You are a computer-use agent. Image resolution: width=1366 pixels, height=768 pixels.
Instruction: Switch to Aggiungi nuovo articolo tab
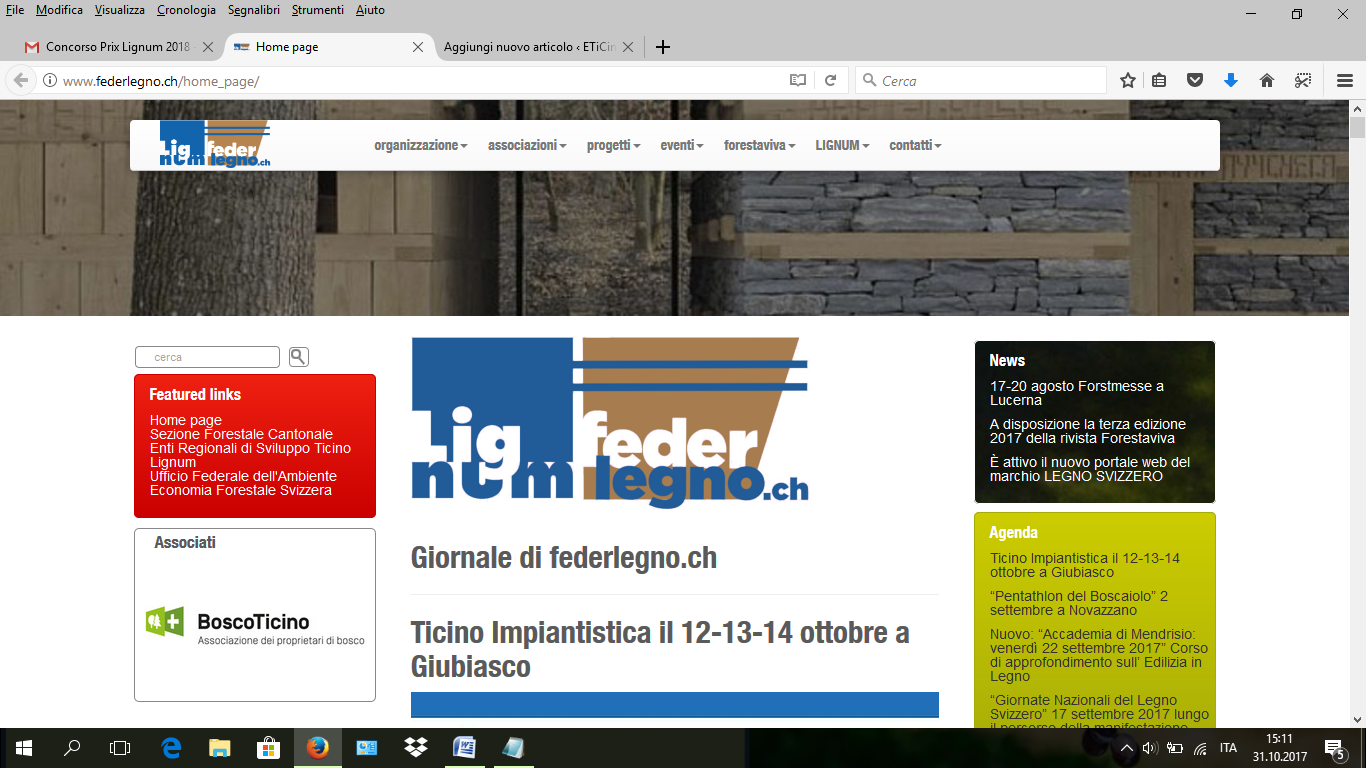538,47
